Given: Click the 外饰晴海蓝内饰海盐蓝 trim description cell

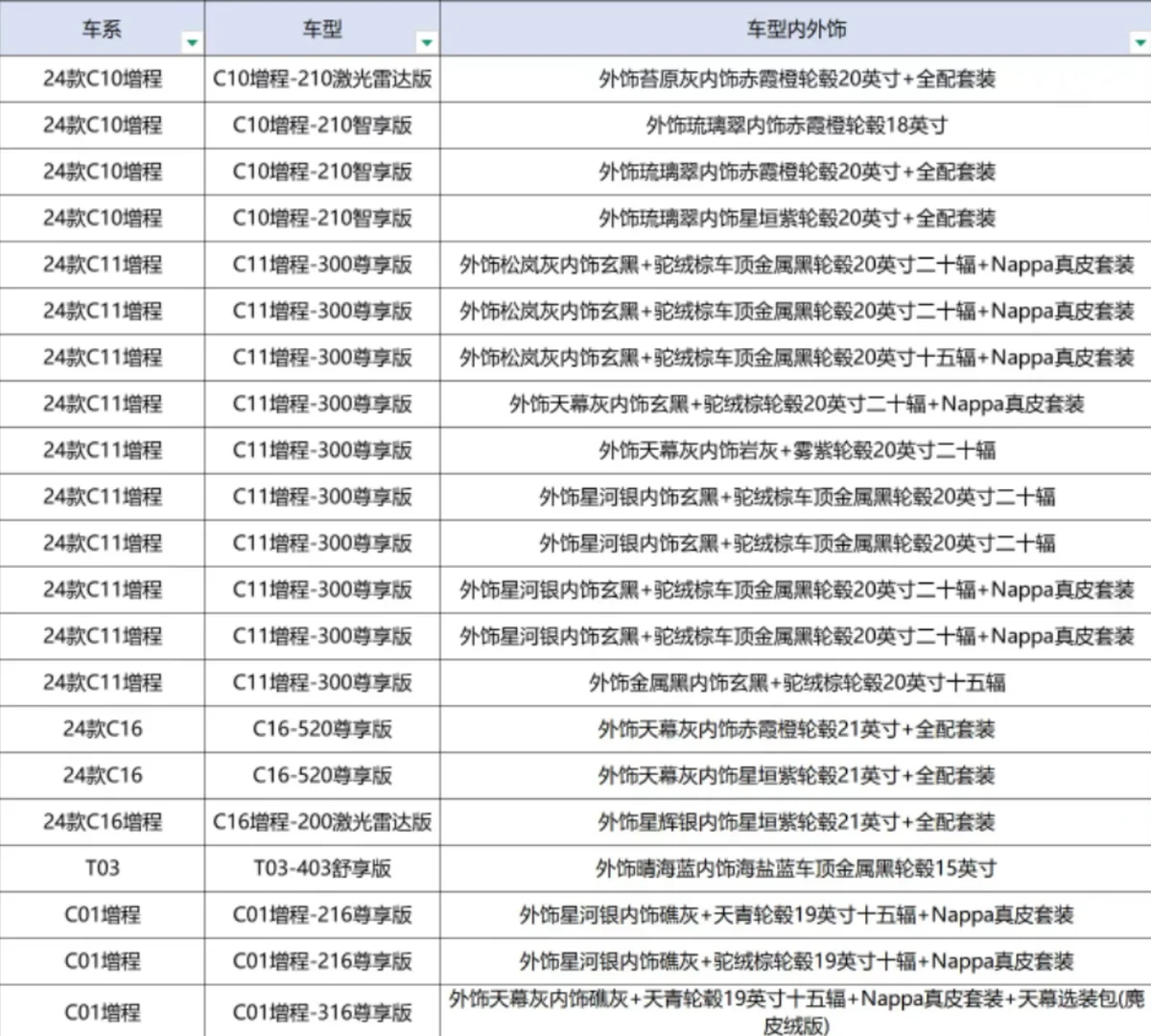Looking at the screenshot, I should pos(794,868).
